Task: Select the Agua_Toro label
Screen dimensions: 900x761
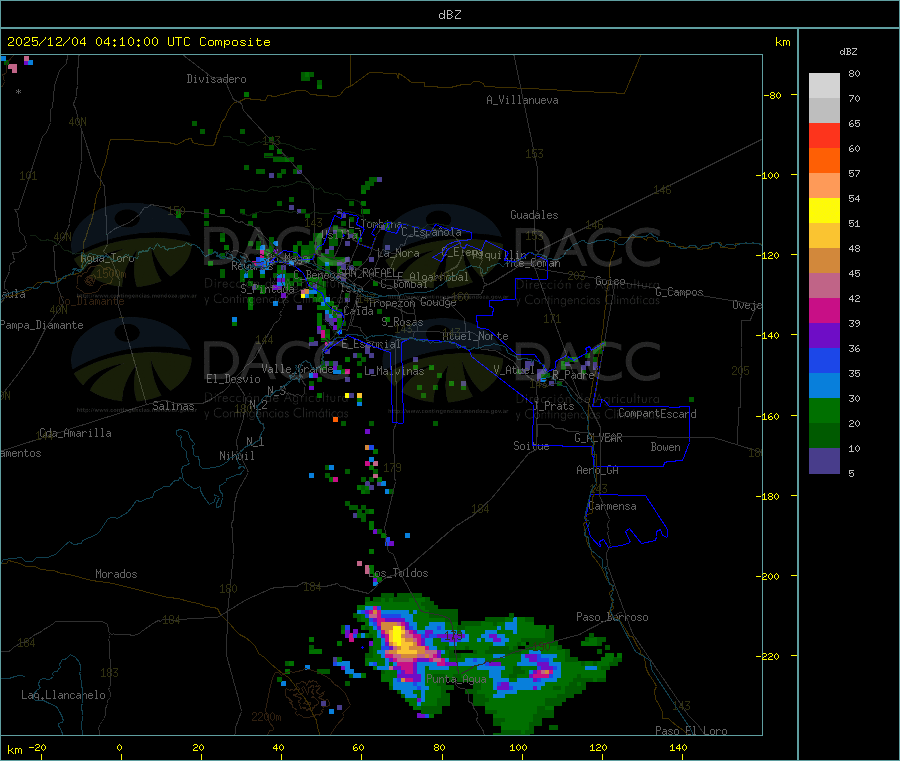Action: (x=107, y=258)
